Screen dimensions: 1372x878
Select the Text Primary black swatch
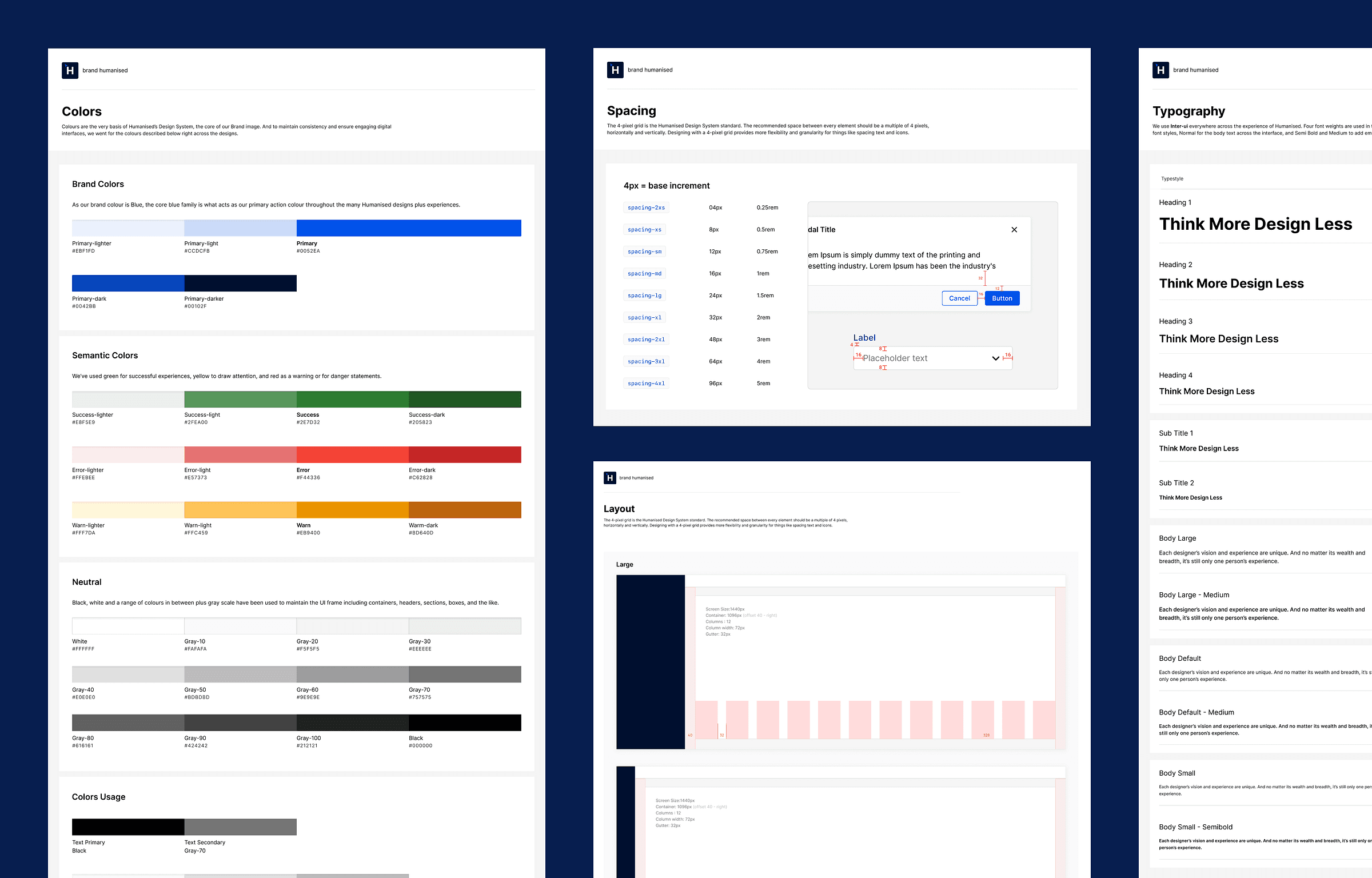click(128, 827)
